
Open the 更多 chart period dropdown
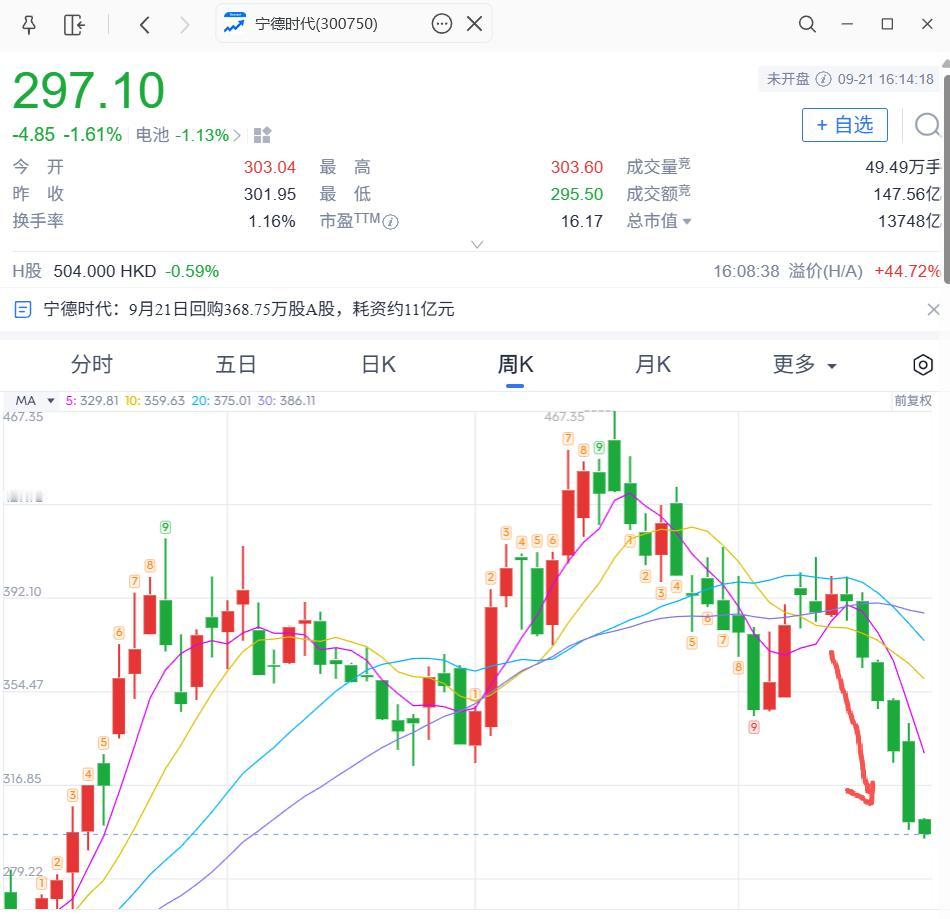coord(804,365)
